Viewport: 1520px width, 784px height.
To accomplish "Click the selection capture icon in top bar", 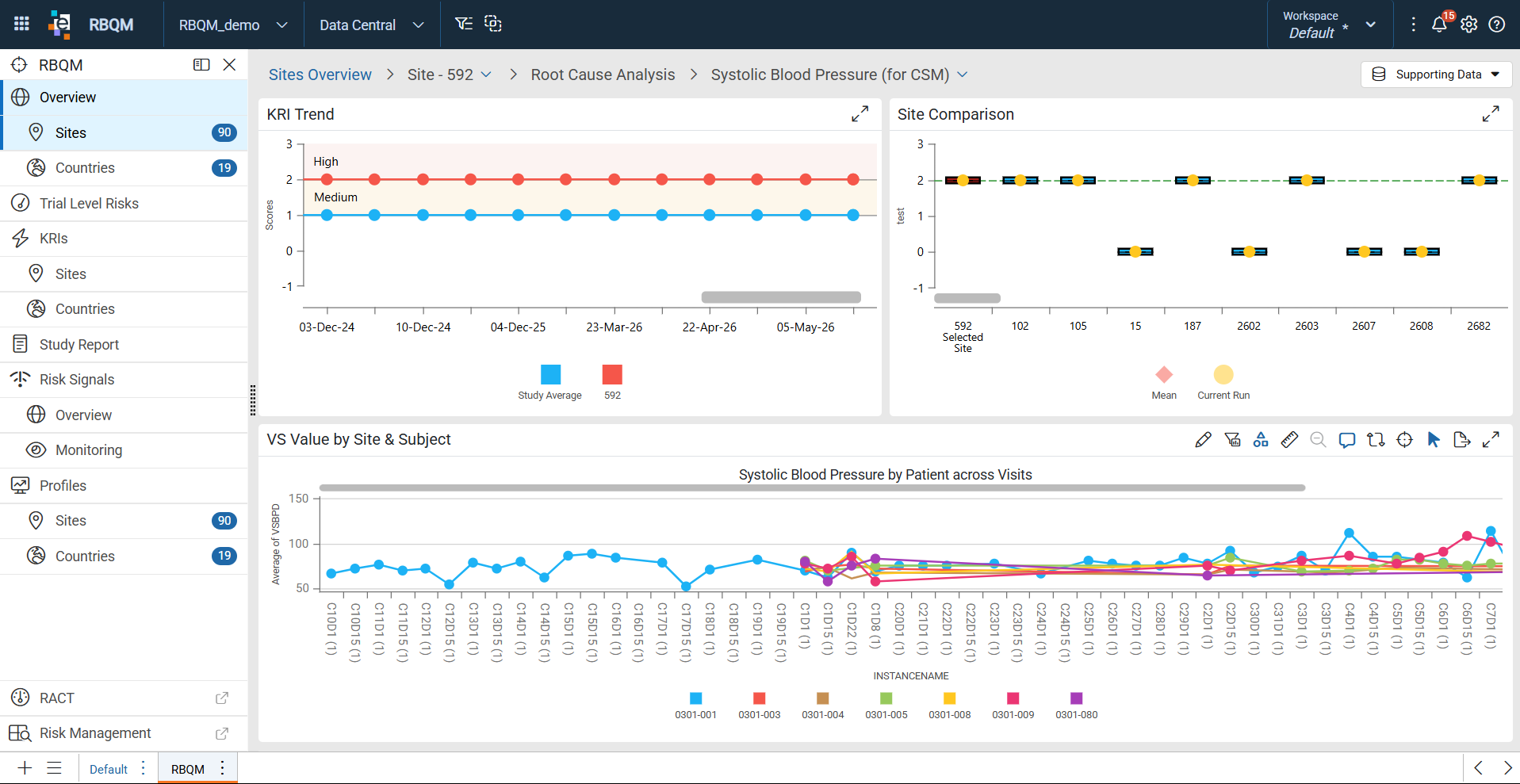I will click(493, 24).
